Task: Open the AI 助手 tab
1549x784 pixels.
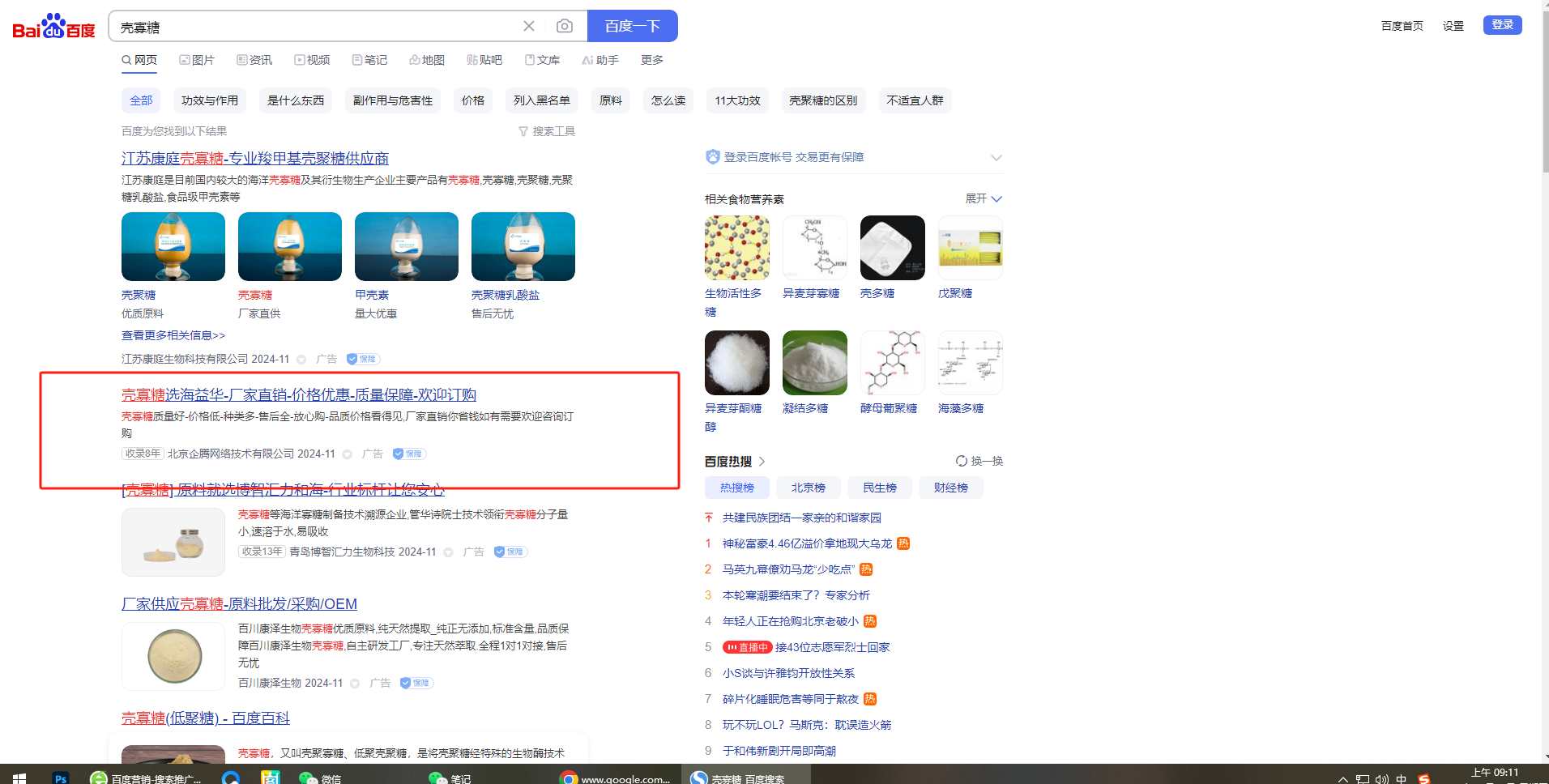Action: click(x=600, y=60)
